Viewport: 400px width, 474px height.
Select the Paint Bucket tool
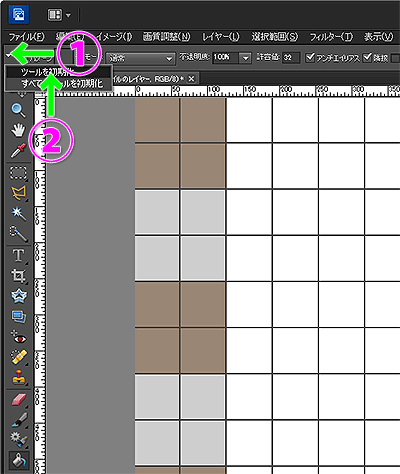pos(19,461)
